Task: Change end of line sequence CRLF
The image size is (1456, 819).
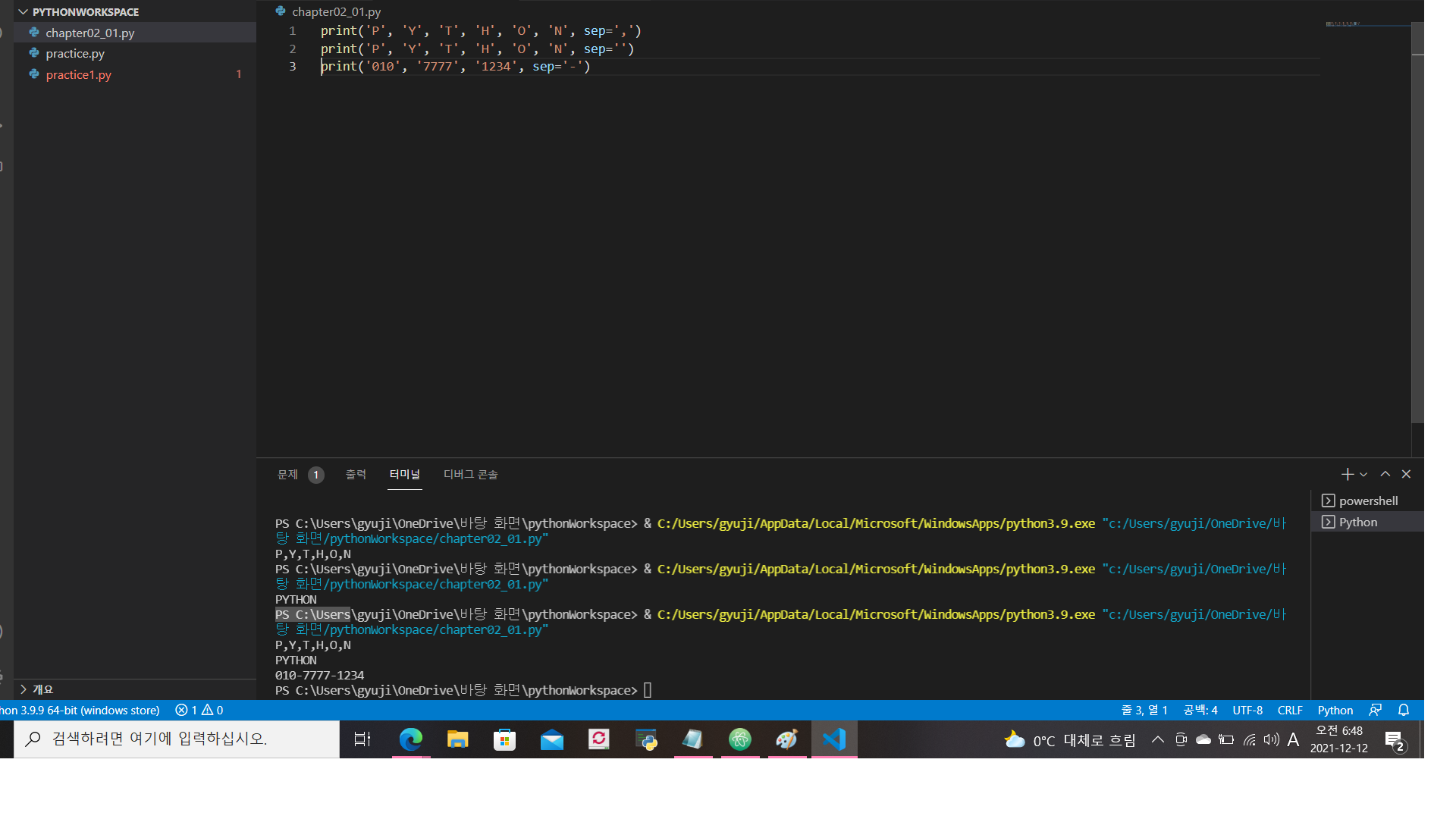Action: coord(1290,710)
